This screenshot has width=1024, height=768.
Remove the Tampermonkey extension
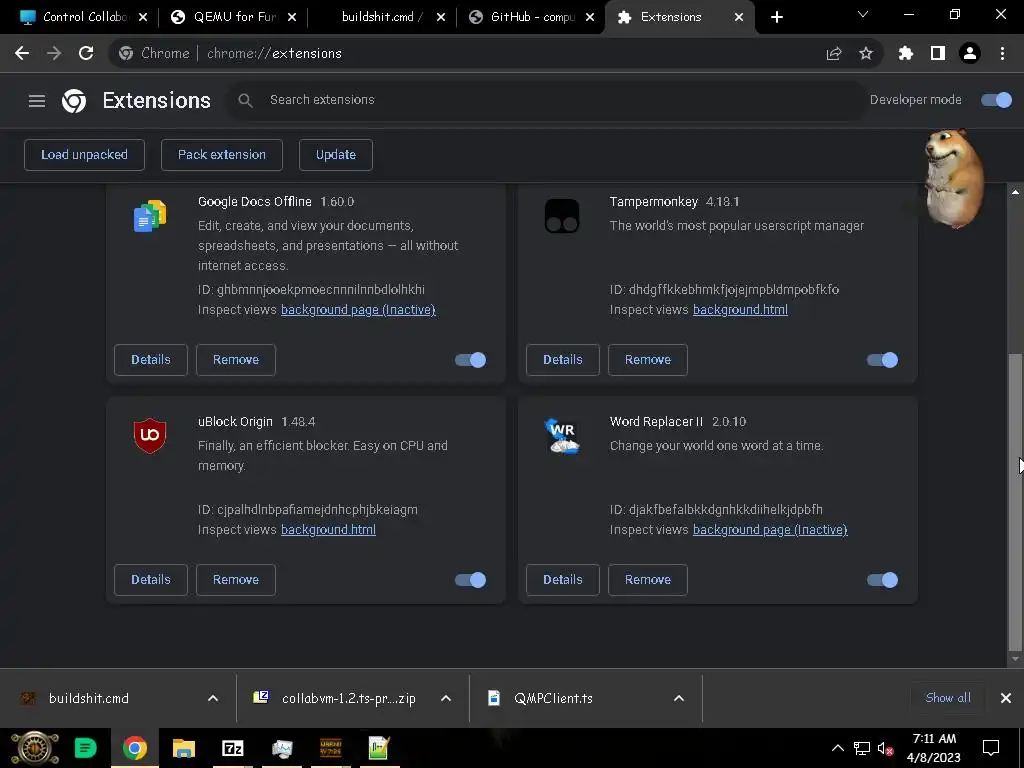[x=648, y=360]
